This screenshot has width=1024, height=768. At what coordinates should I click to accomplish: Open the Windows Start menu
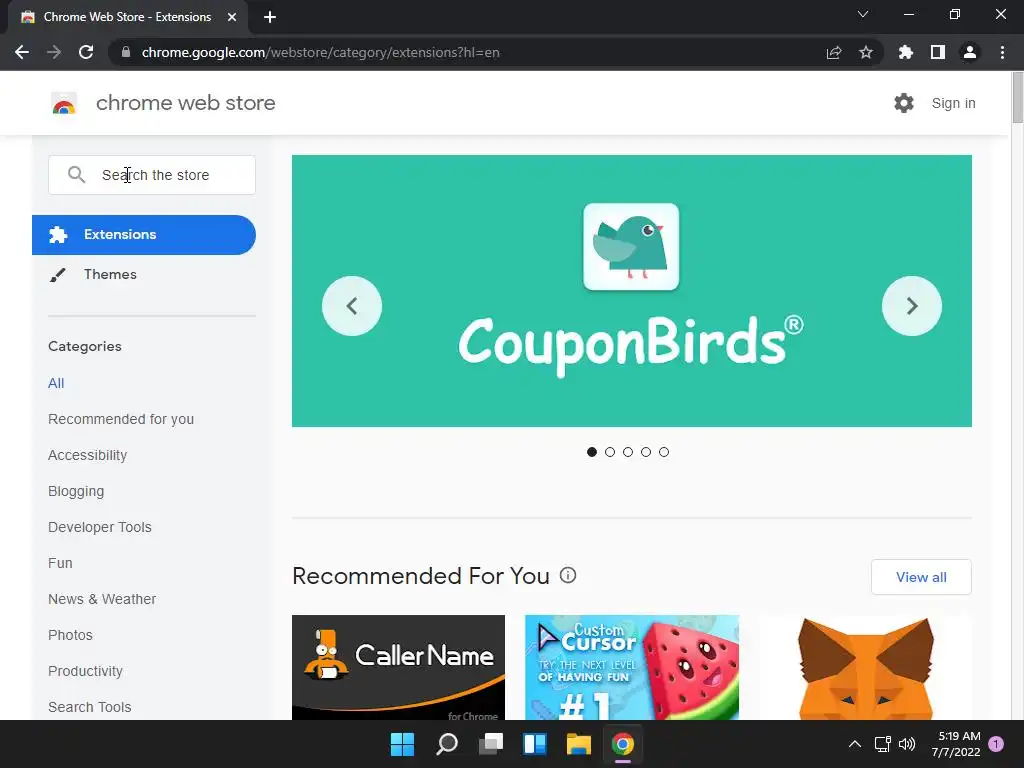tap(402, 744)
